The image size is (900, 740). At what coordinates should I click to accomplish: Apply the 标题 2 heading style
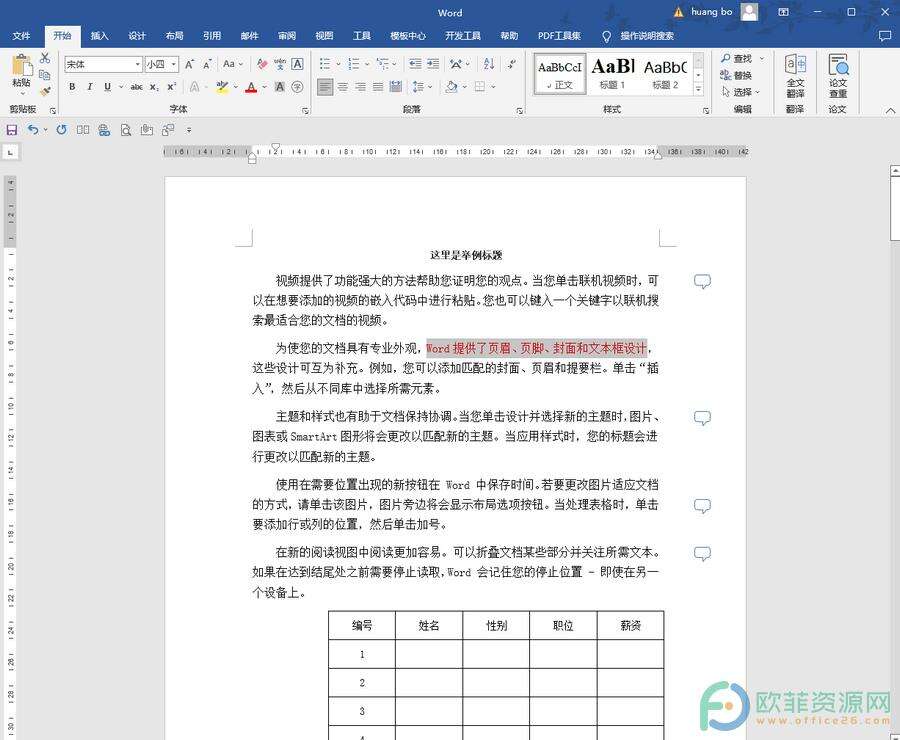point(665,73)
